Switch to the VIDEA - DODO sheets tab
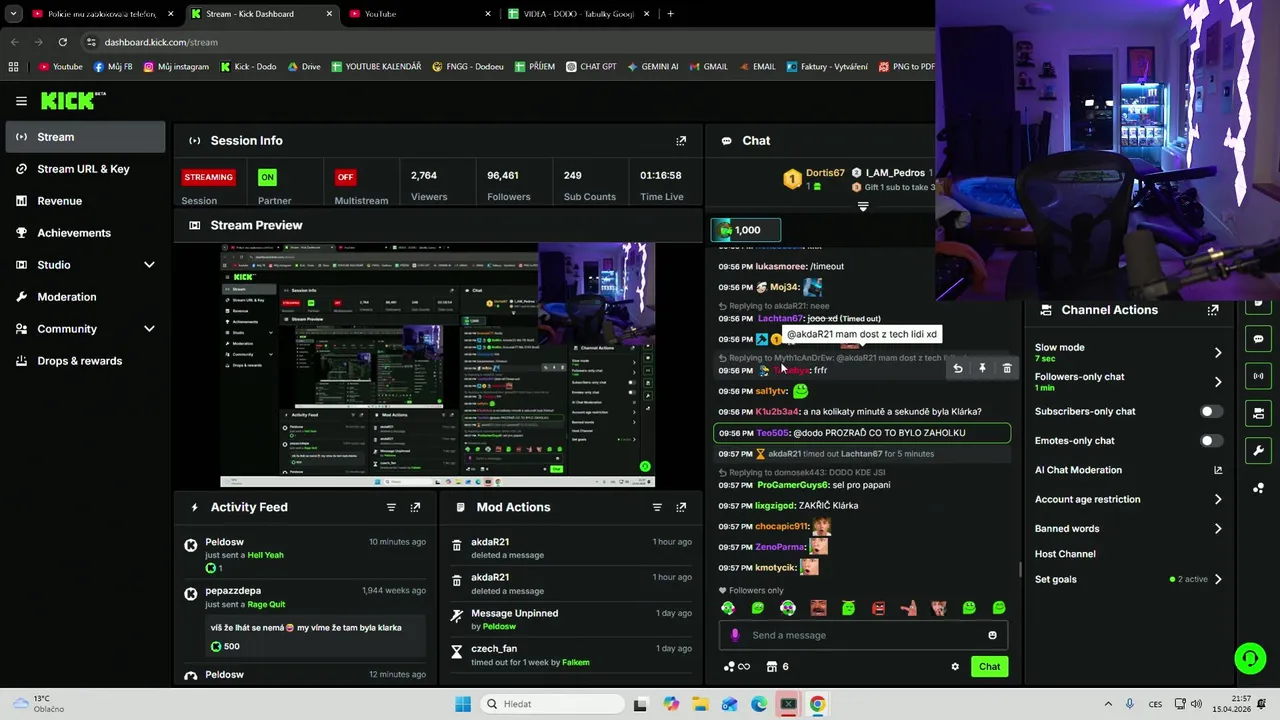 578,14
